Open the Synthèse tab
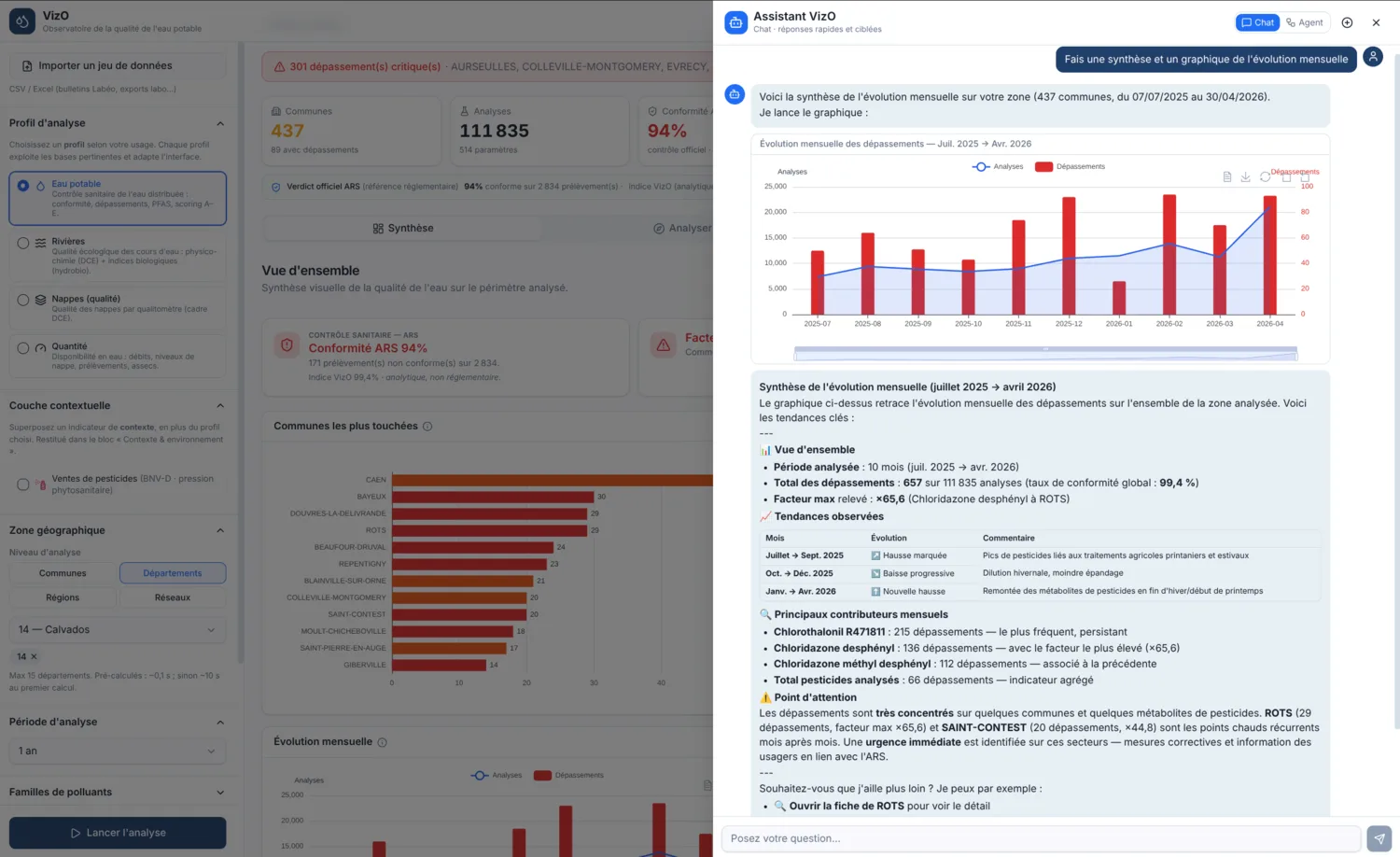This screenshot has height=857, width=1400. pyautogui.click(x=402, y=229)
